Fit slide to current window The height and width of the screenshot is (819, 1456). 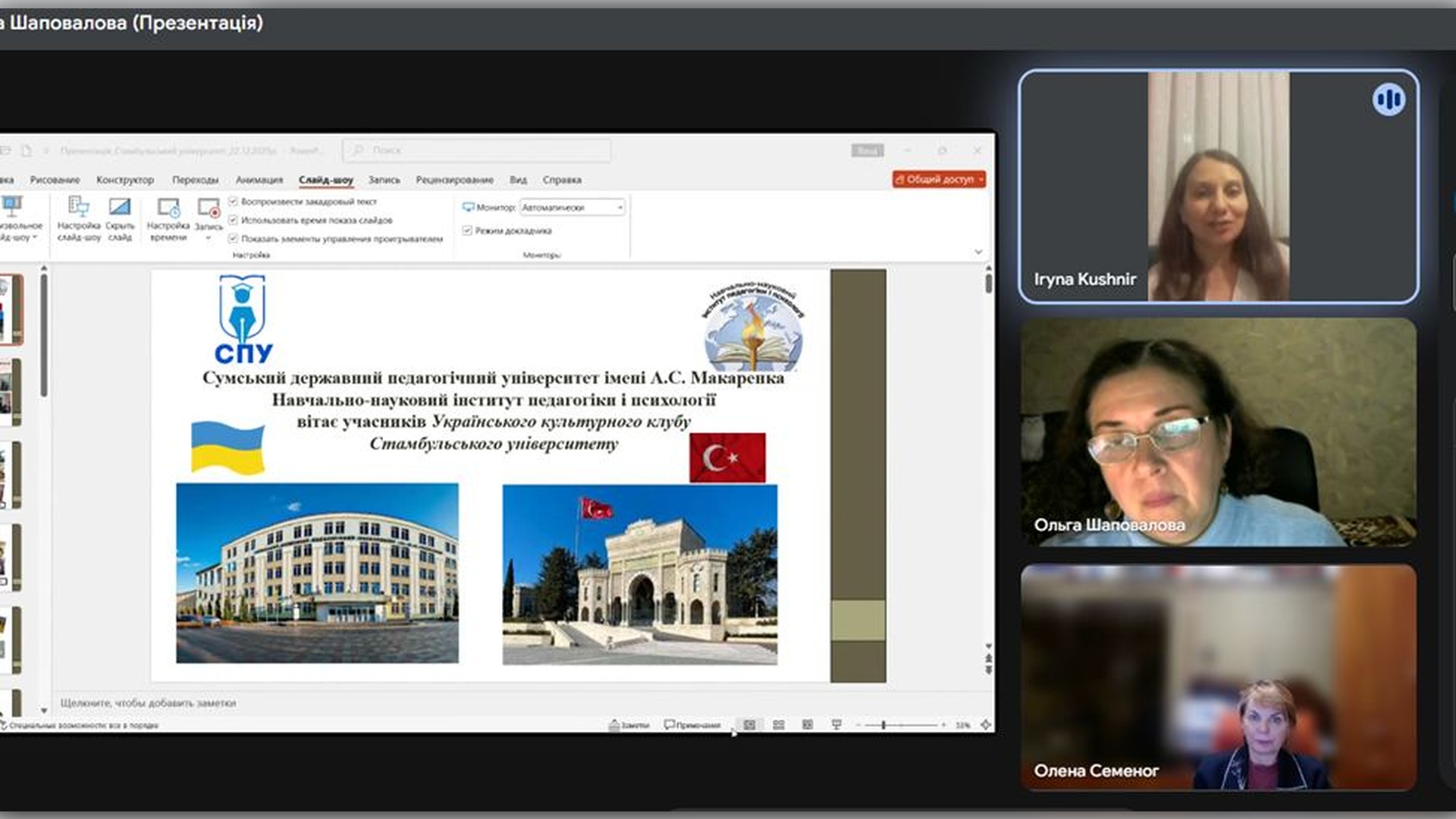(x=985, y=725)
